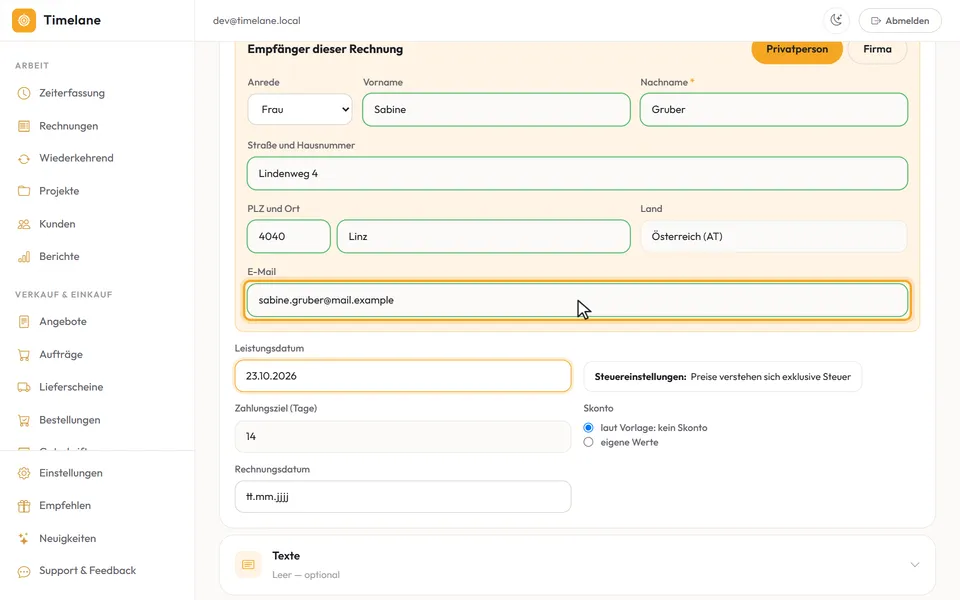Click the Rechnungsdatum date field
Image resolution: width=960 pixels, height=600 pixels.
403,497
